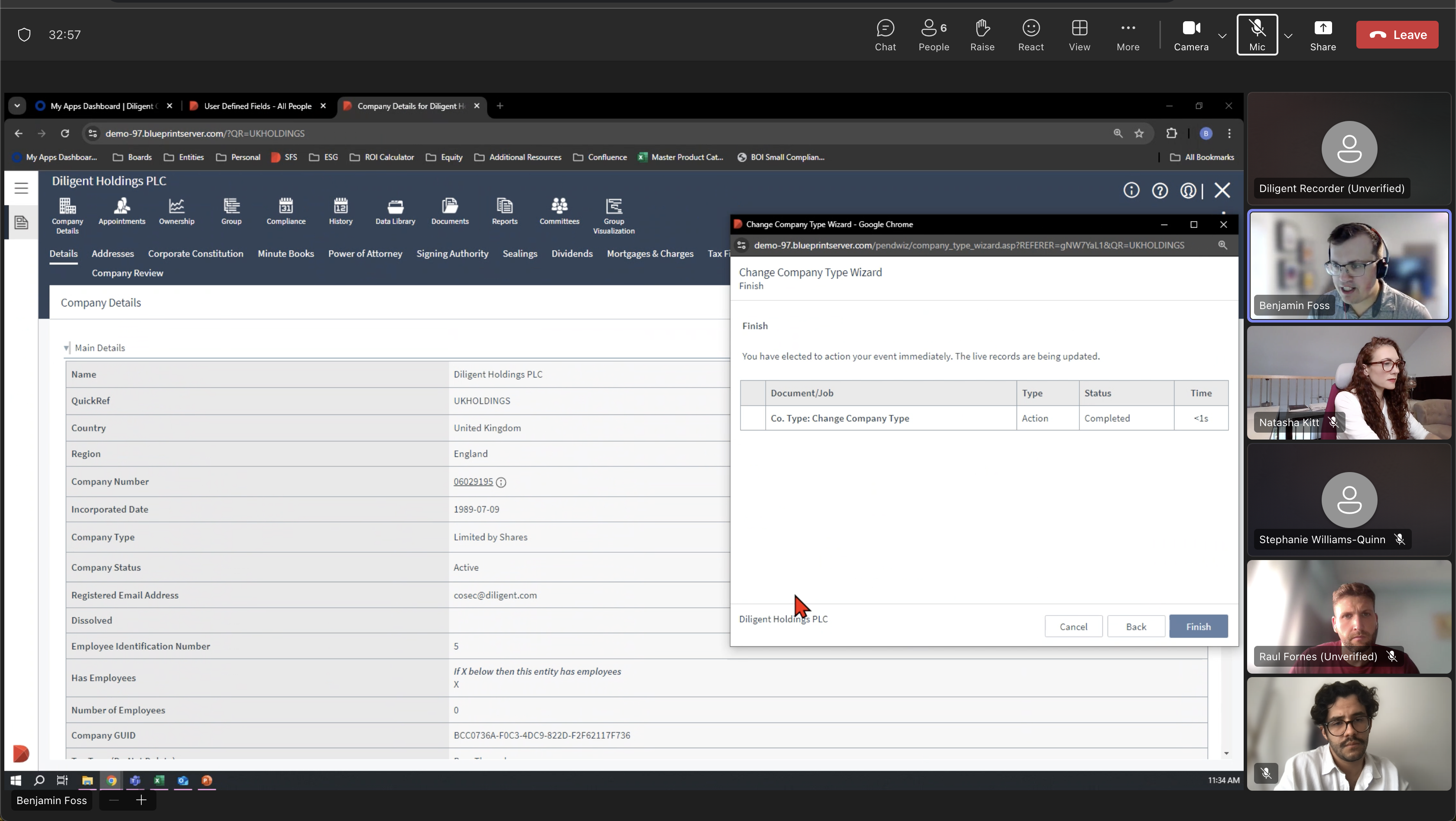
Task: Click Back in the company type wizard
Action: pos(1136,626)
